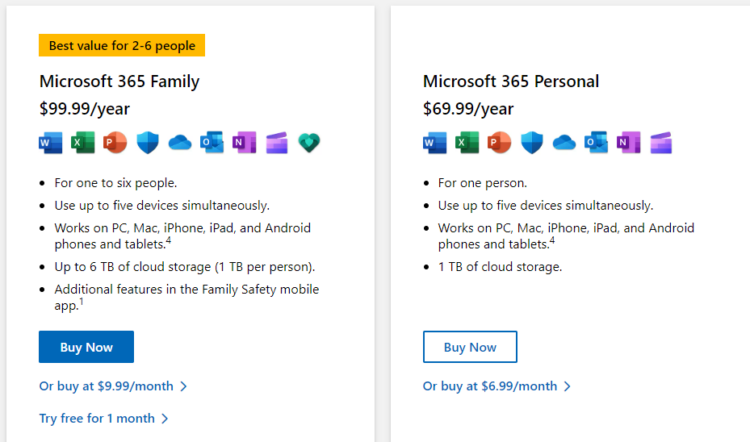The height and width of the screenshot is (442, 750).
Task: Click the Excel icon in the Family plan
Action: pyautogui.click(x=83, y=143)
